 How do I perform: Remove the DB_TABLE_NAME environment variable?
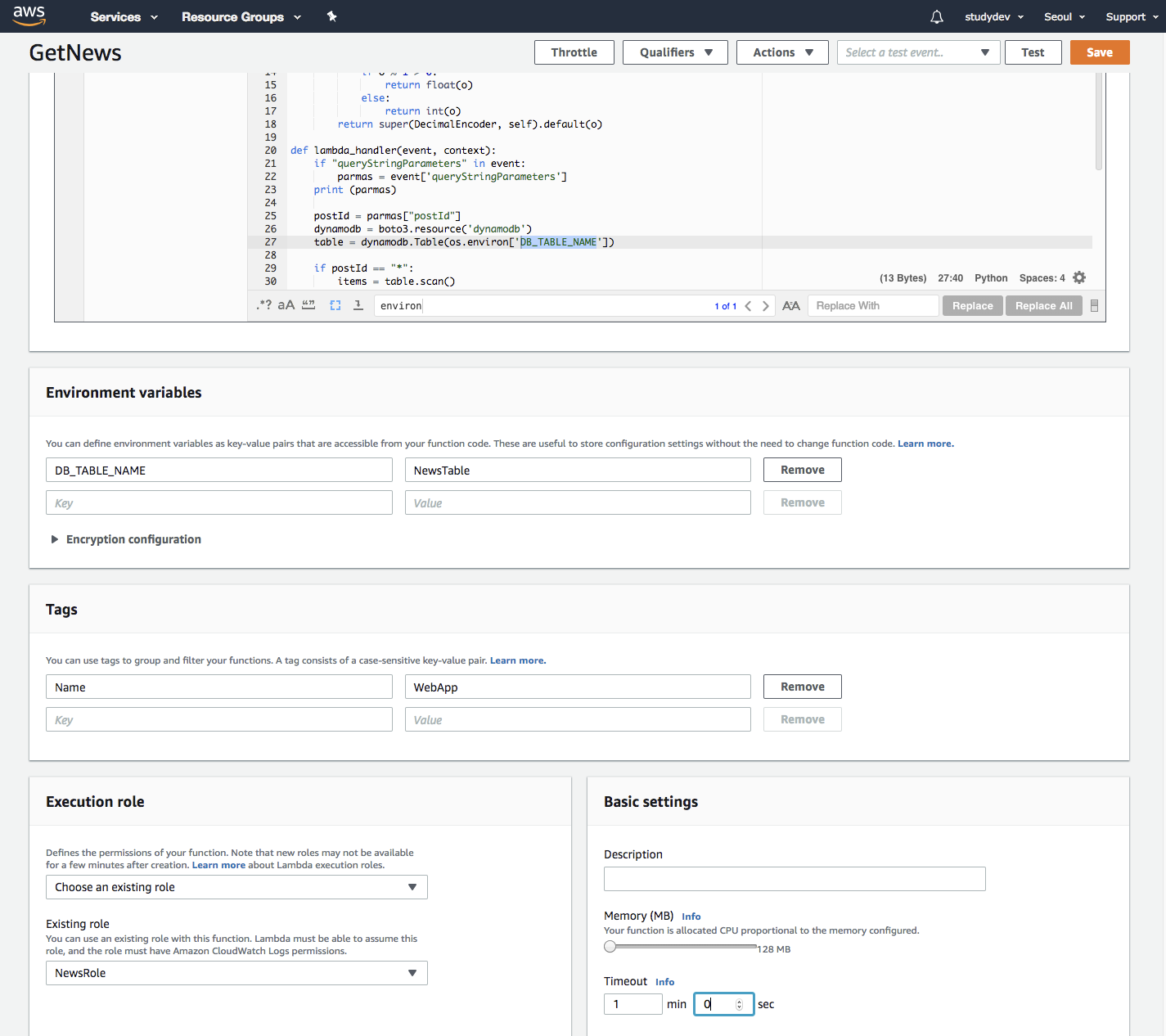[803, 470]
